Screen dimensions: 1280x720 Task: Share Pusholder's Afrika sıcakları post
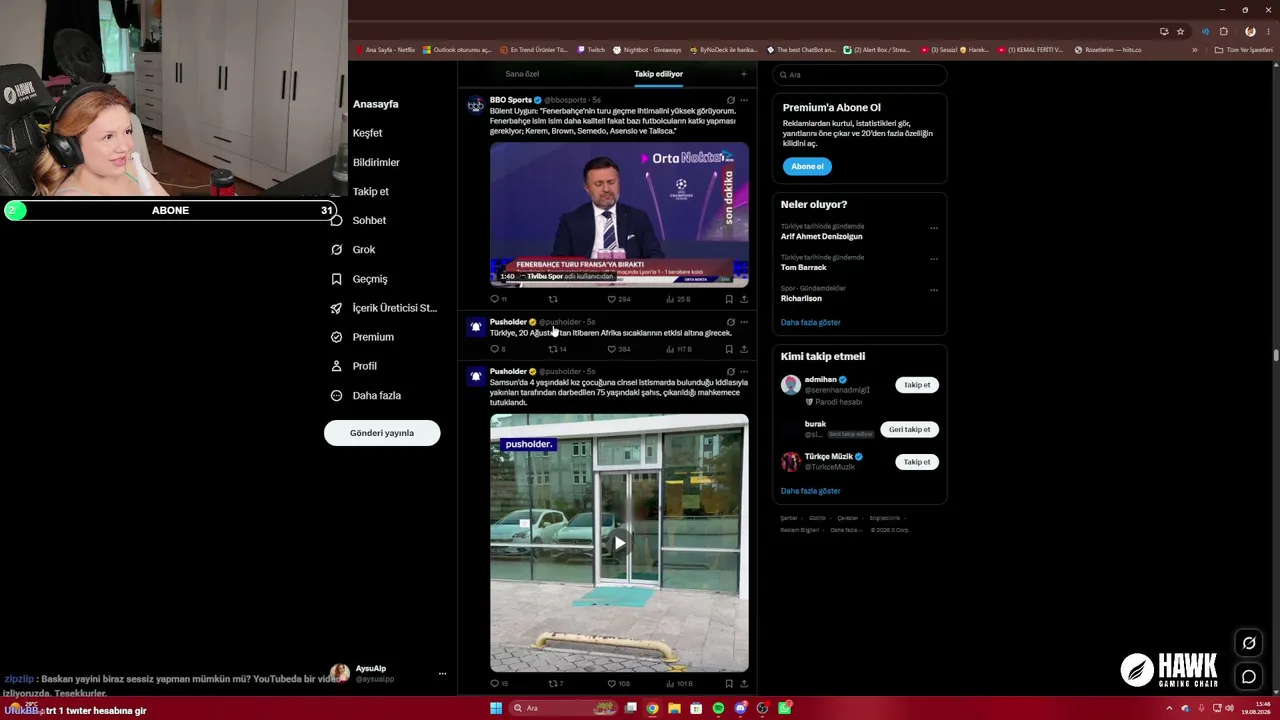(x=744, y=349)
